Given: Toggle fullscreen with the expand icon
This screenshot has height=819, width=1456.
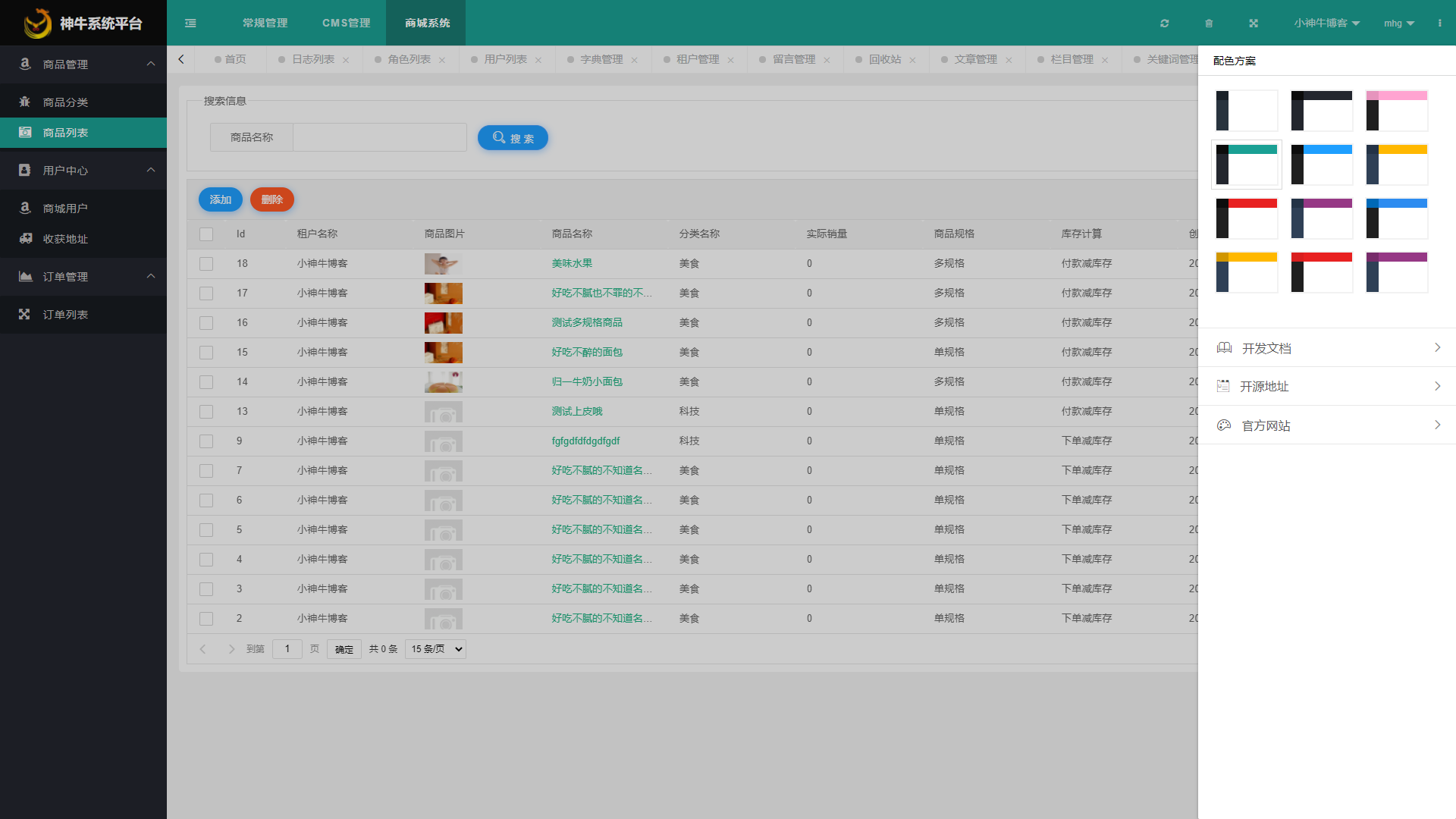Looking at the screenshot, I should point(1254,23).
